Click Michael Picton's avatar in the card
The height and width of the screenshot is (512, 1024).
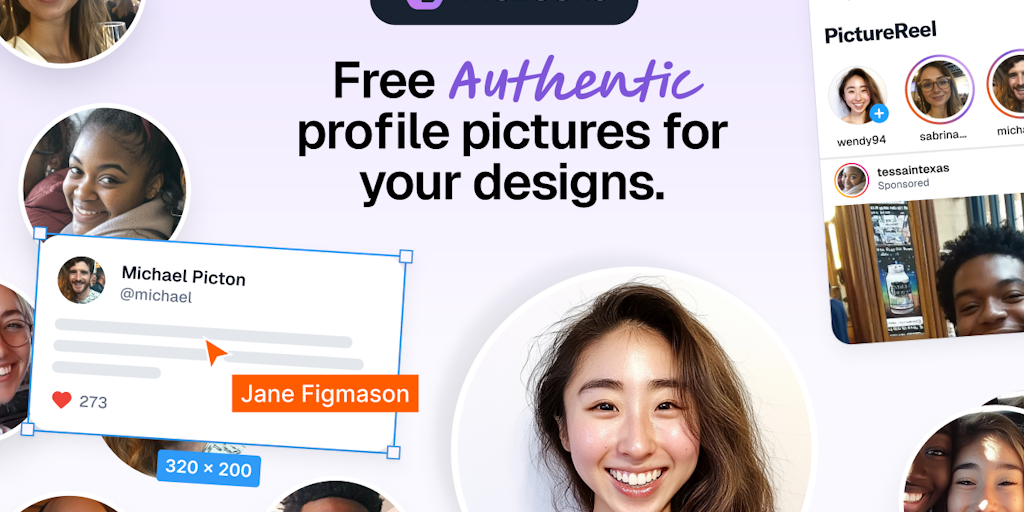click(81, 280)
